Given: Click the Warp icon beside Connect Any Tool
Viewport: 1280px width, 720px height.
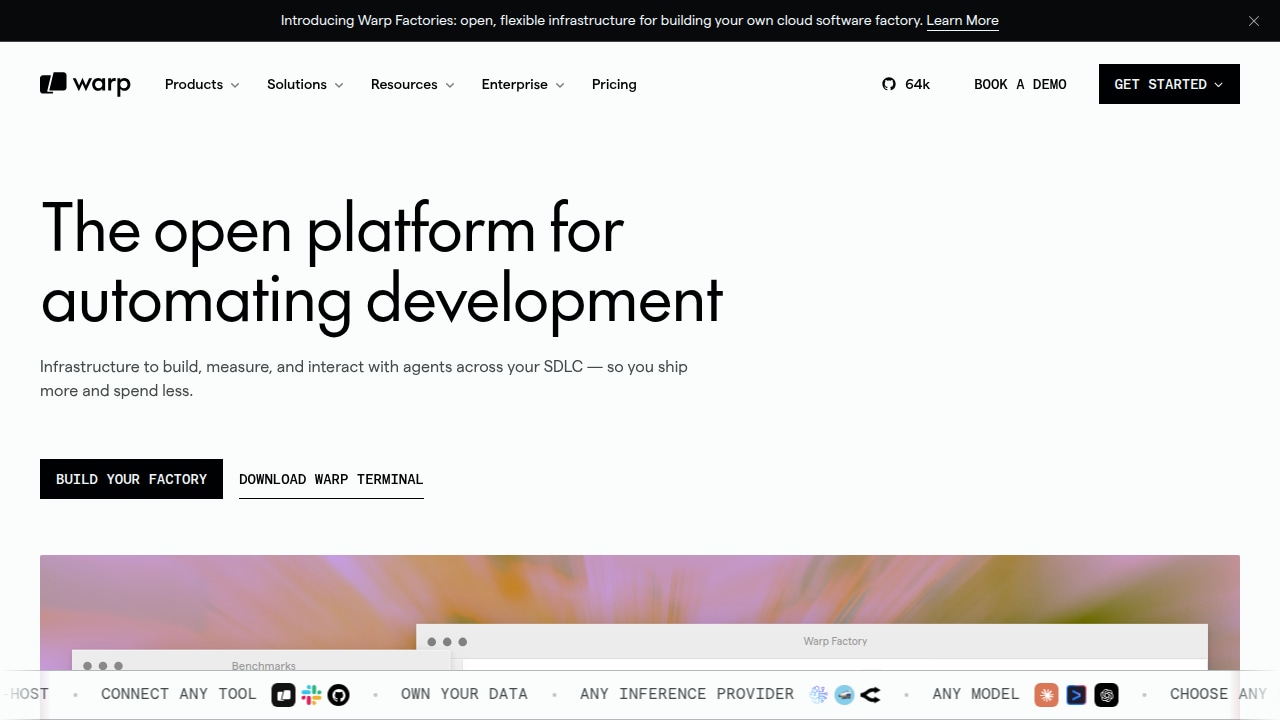Looking at the screenshot, I should [x=284, y=695].
